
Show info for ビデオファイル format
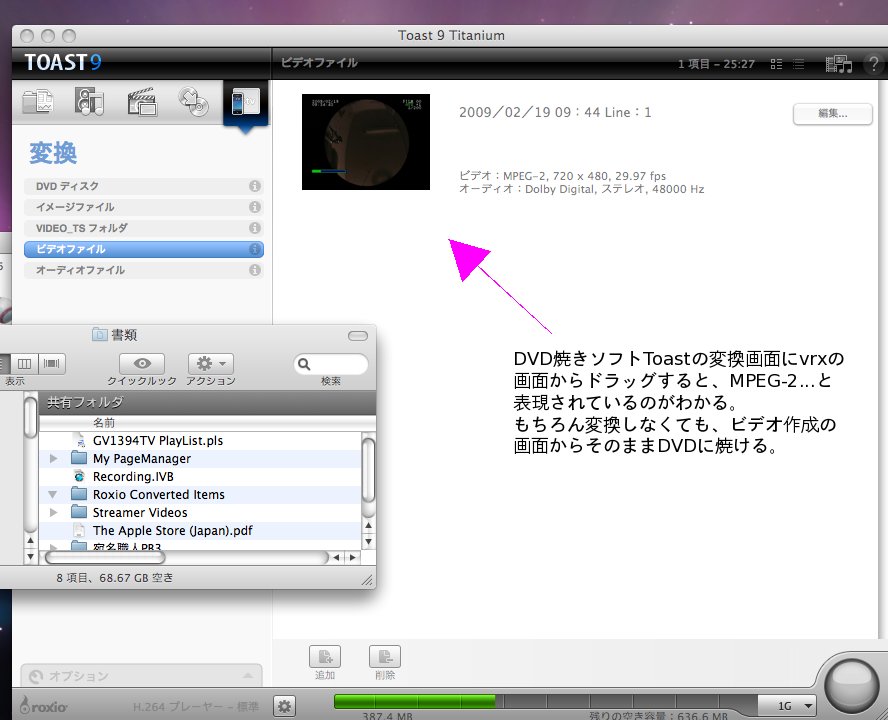pos(255,249)
